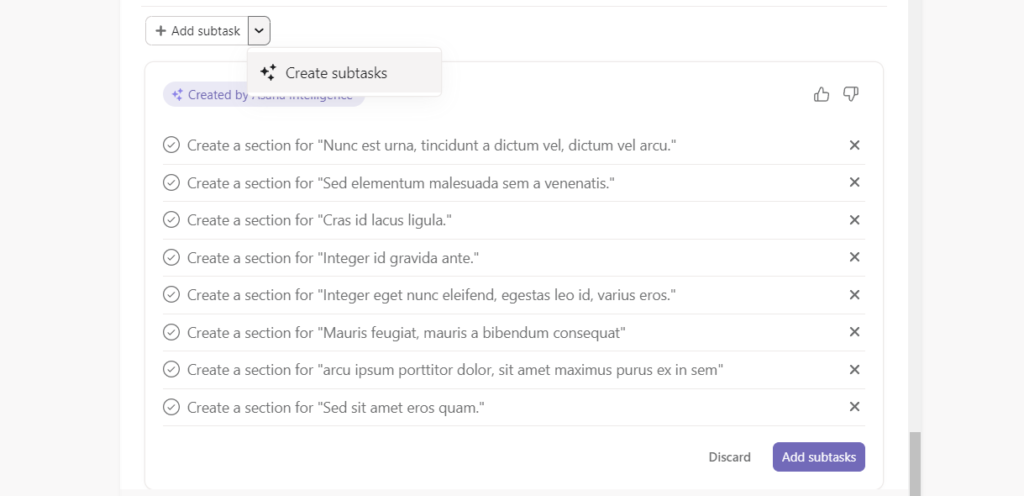This screenshot has height=496, width=1024.
Task: Dismiss the "Sed sit amet eros quam" suggestion
Action: pos(855,407)
